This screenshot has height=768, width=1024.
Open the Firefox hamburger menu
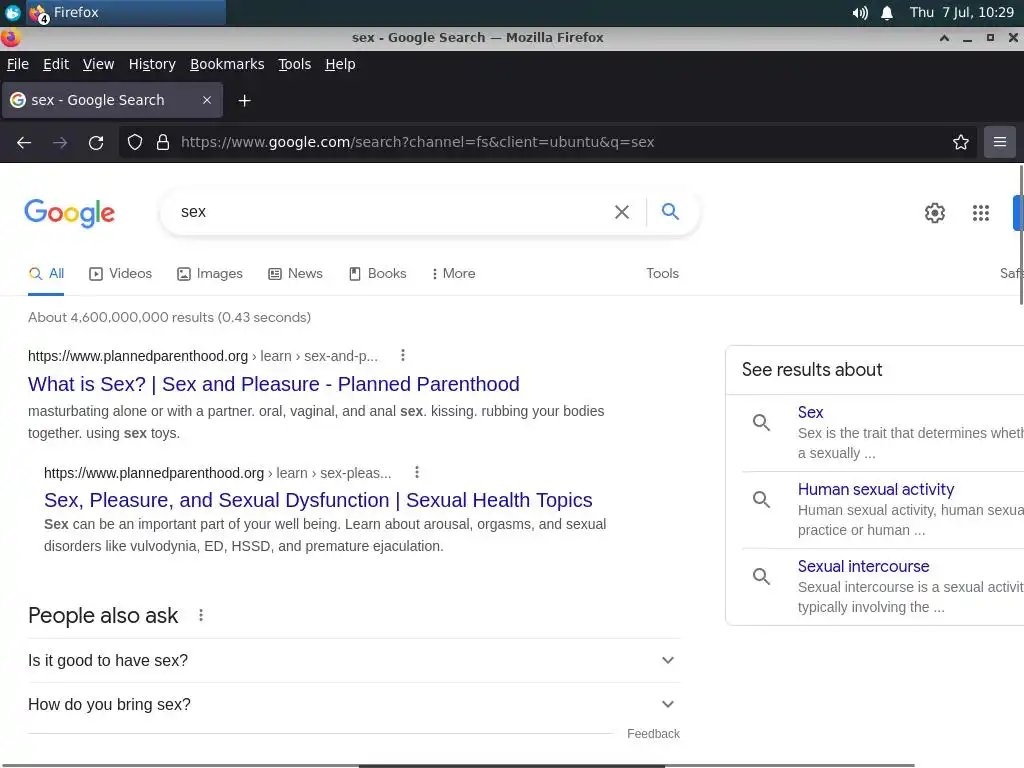999,142
